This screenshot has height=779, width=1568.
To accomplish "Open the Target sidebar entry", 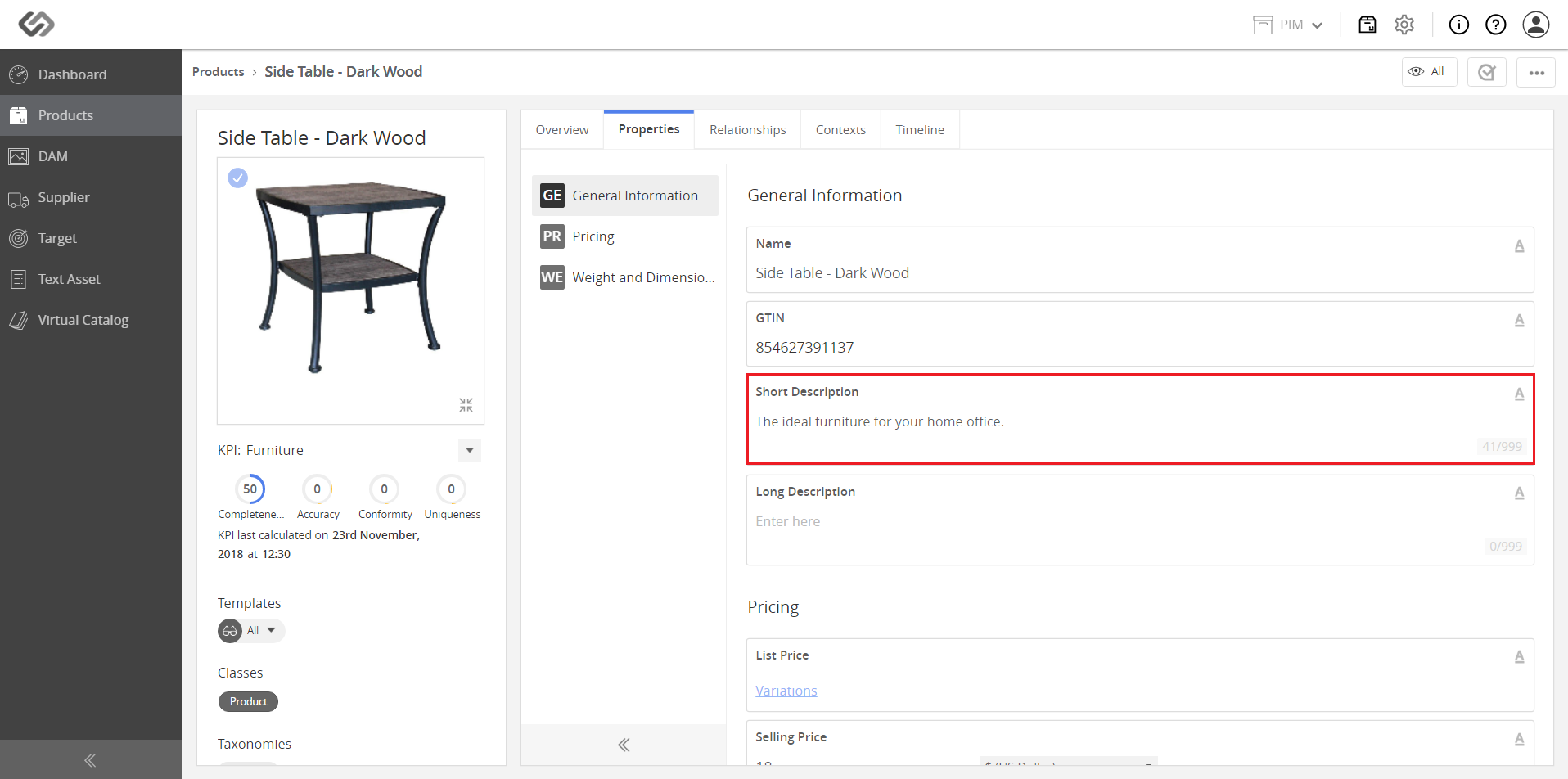I will (x=91, y=238).
